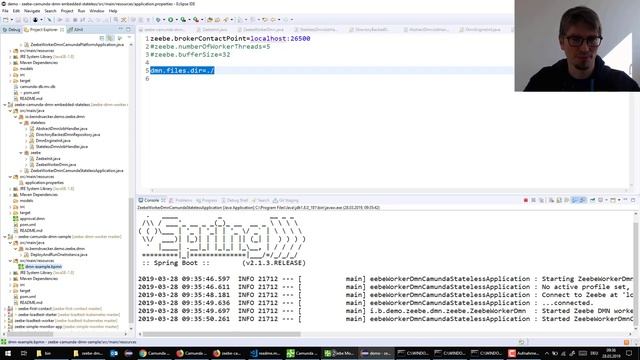Open the Help menu

pyautogui.click(x=113, y=11)
